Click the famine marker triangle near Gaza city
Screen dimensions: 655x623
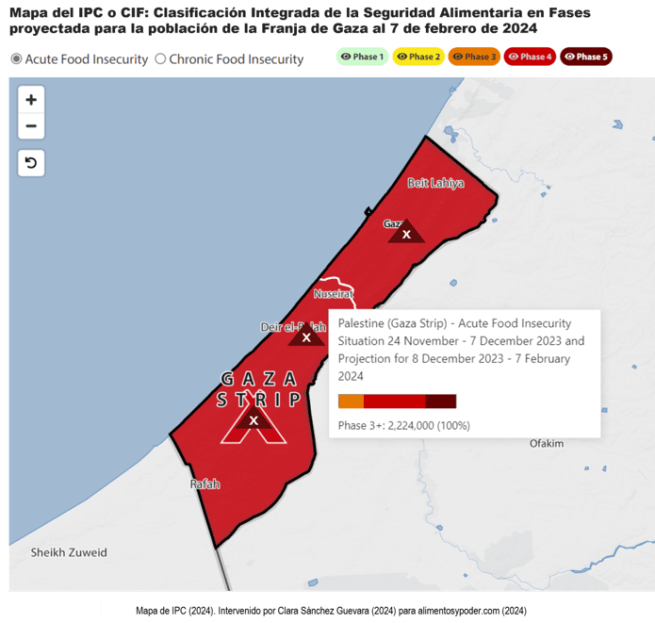(x=405, y=233)
